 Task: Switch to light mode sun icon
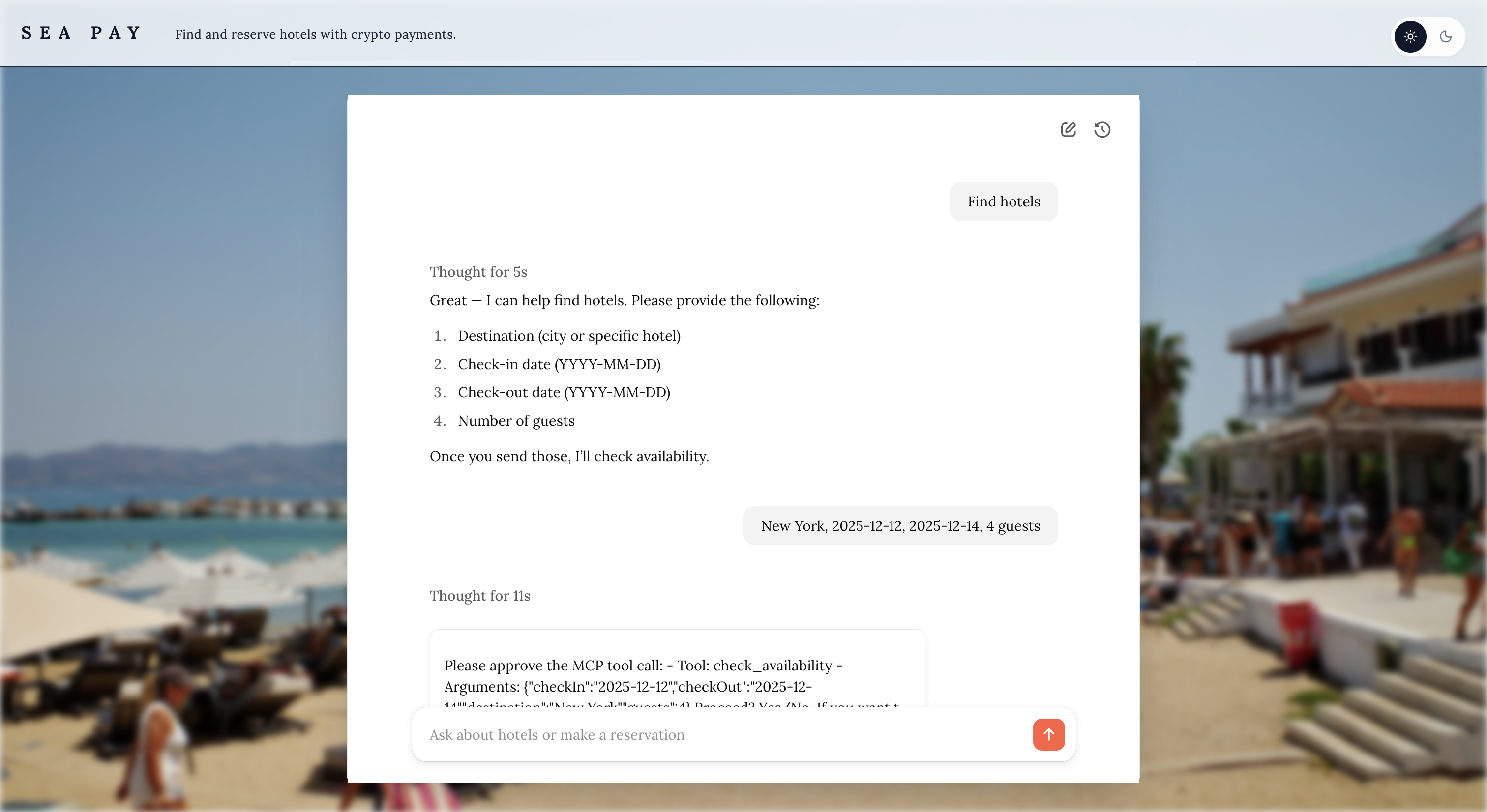[1410, 36]
